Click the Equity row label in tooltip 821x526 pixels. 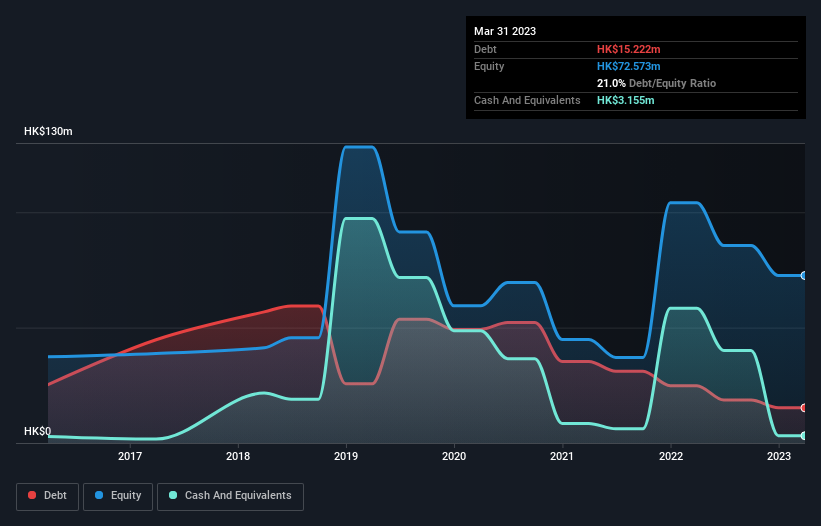click(489, 66)
